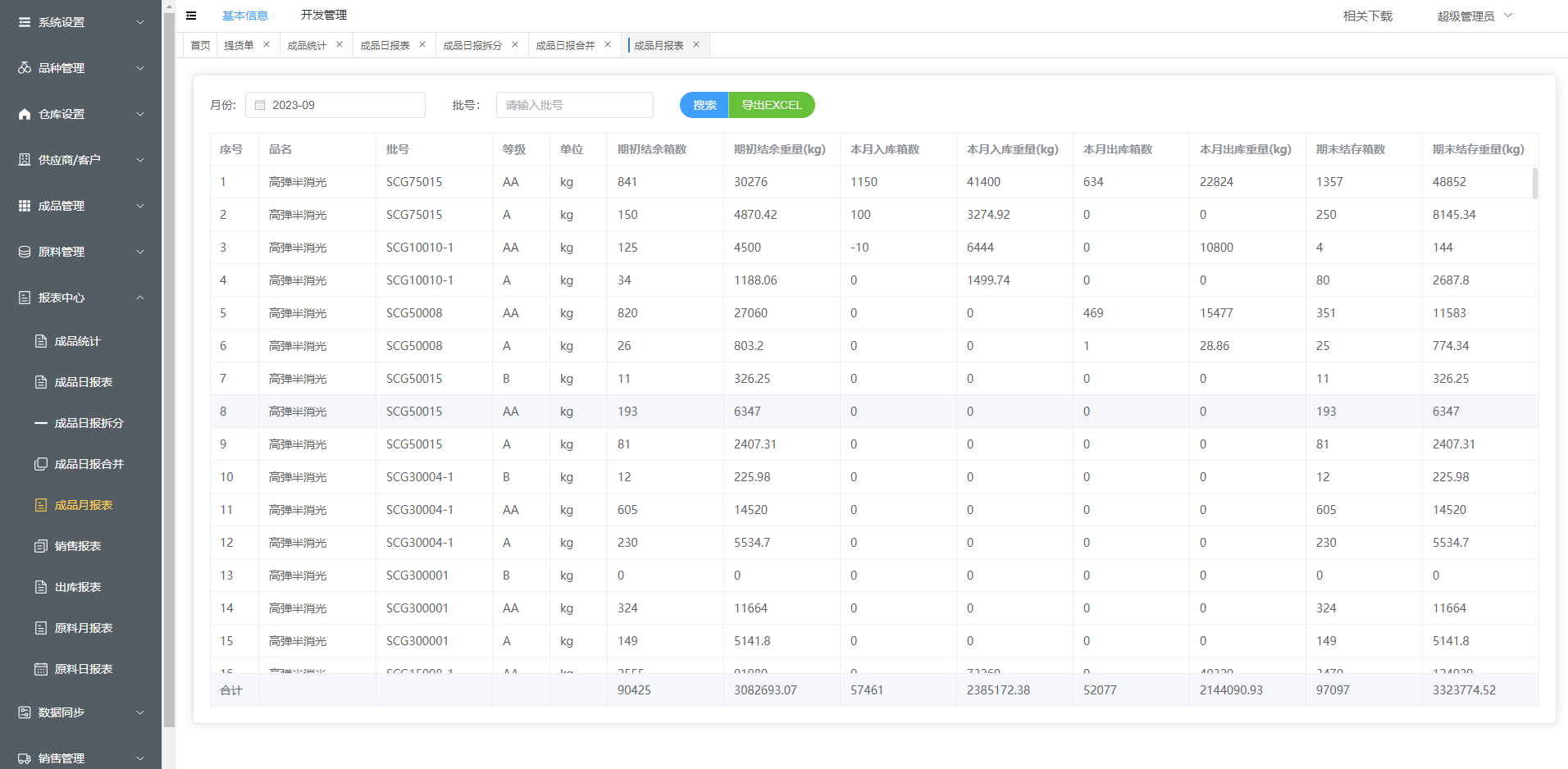Click the 批号 input field
This screenshot has width=1568, height=769.
[575, 105]
